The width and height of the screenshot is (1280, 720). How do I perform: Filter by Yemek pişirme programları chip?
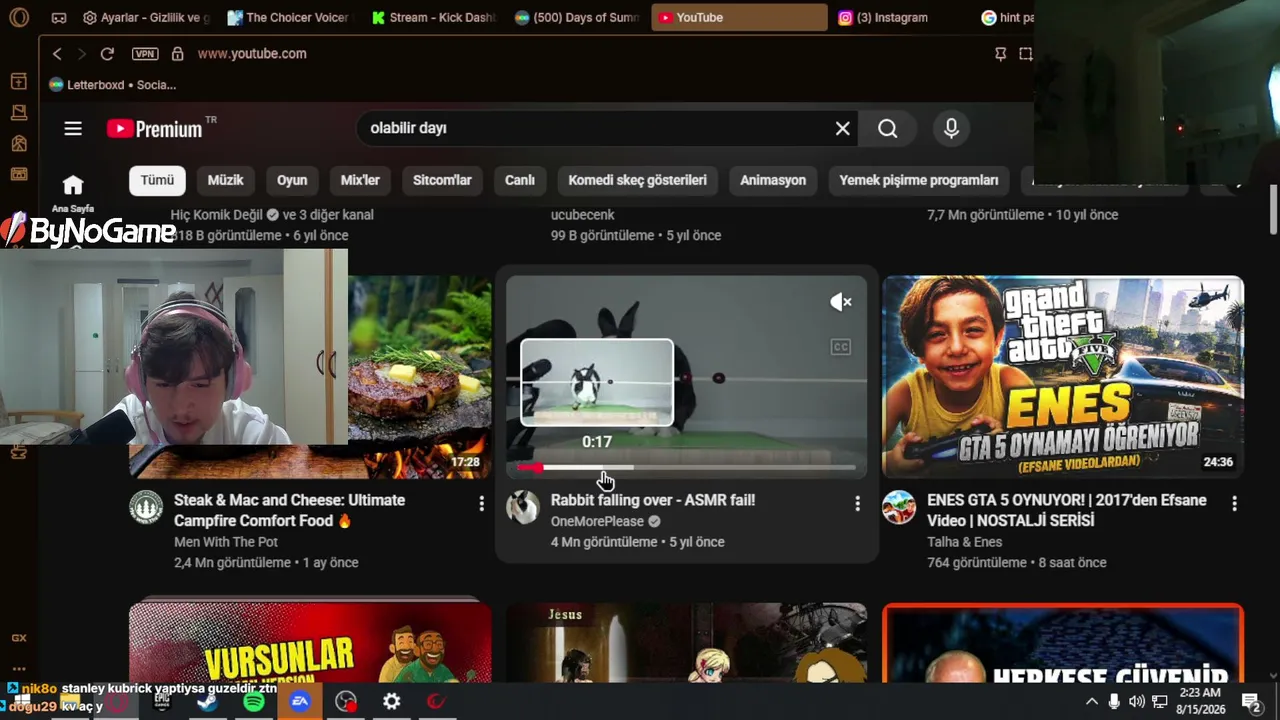click(919, 180)
